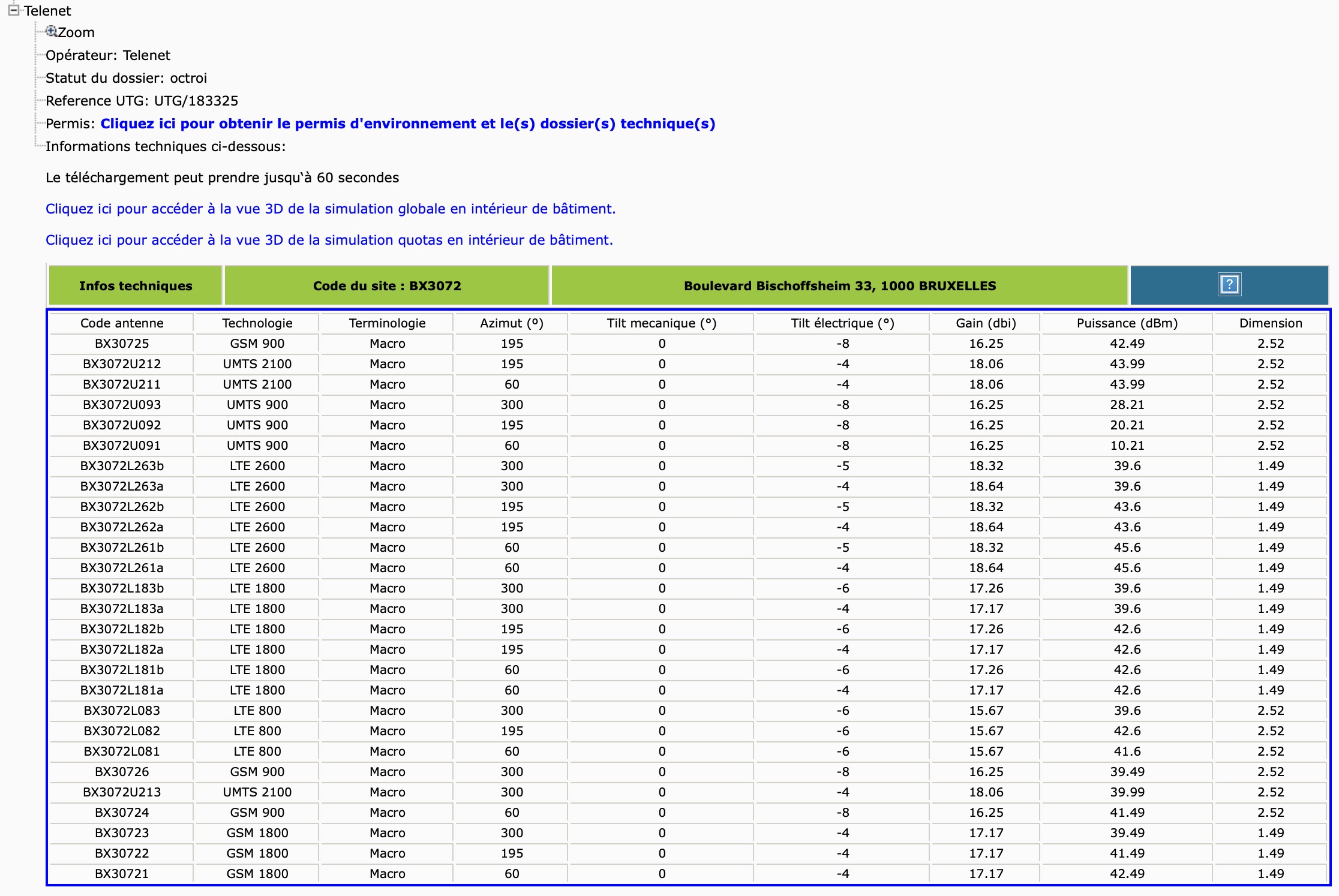Click 'GSM 1800' technology in BX30721 row
This screenshot has height=896, width=1339.
(257, 874)
